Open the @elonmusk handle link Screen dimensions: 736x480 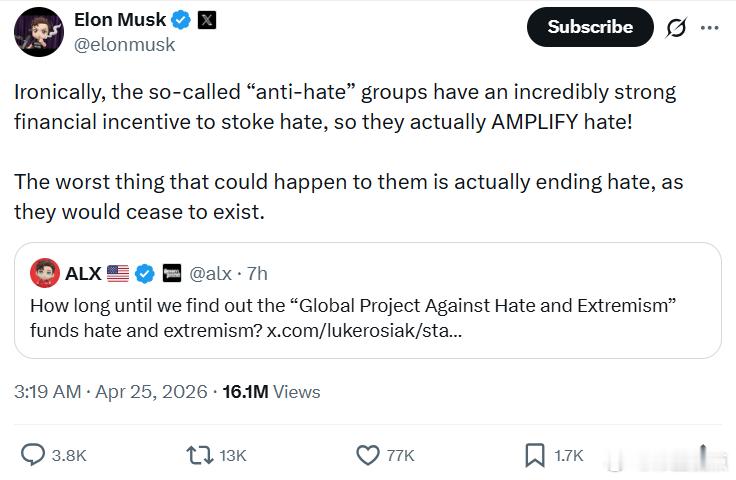click(124, 44)
